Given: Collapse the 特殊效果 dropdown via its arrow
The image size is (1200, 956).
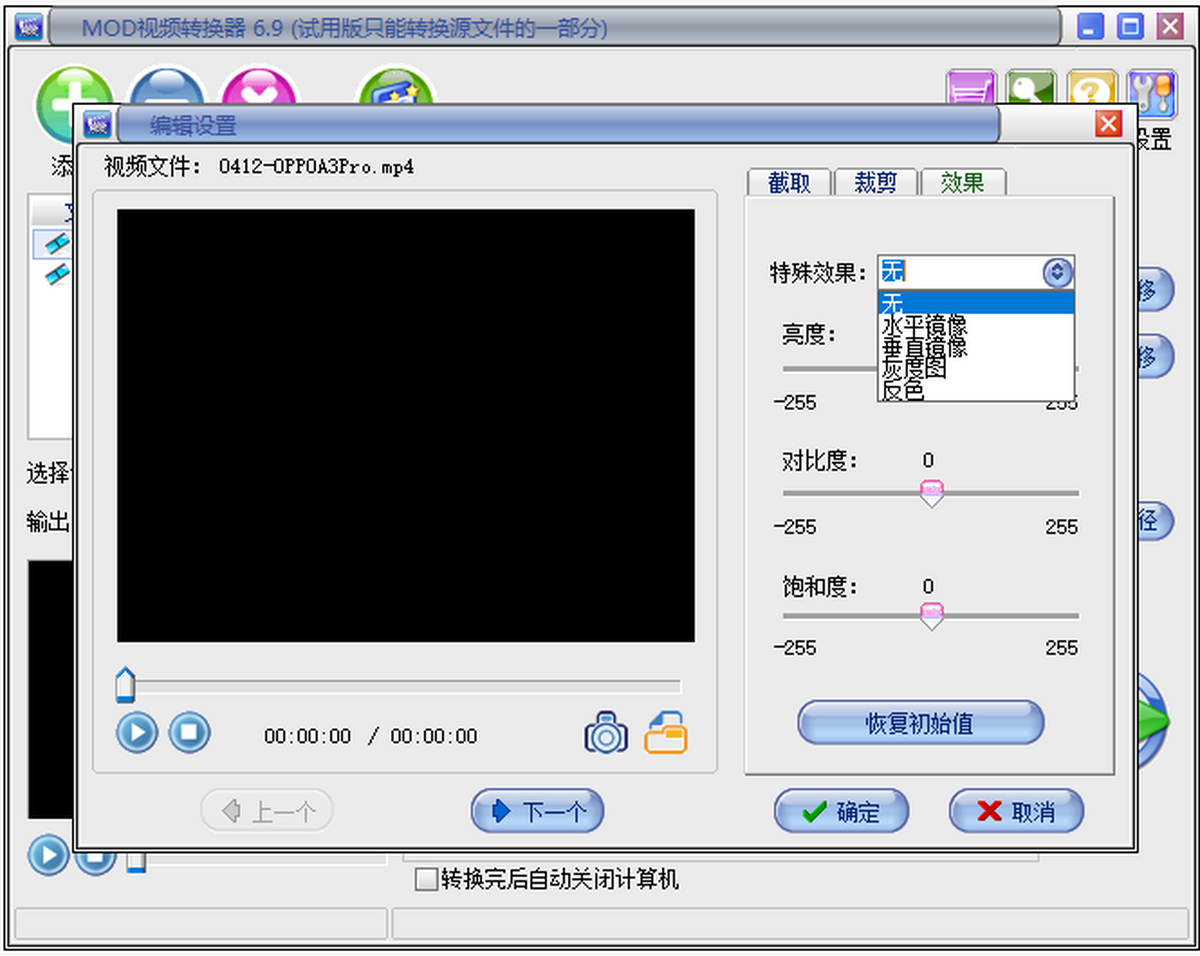Looking at the screenshot, I should (x=1057, y=272).
